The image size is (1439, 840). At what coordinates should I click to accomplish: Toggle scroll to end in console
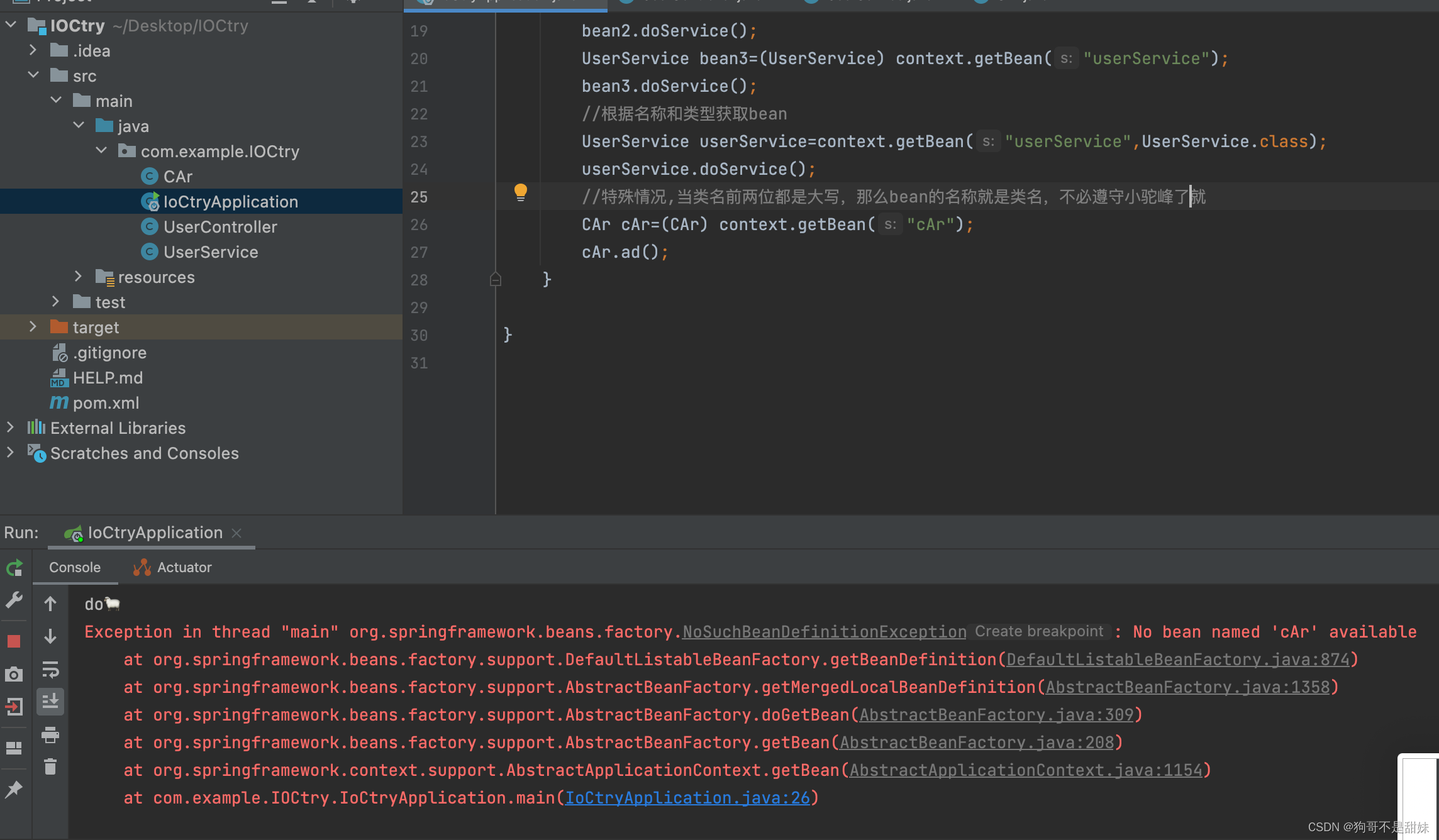pyautogui.click(x=50, y=702)
